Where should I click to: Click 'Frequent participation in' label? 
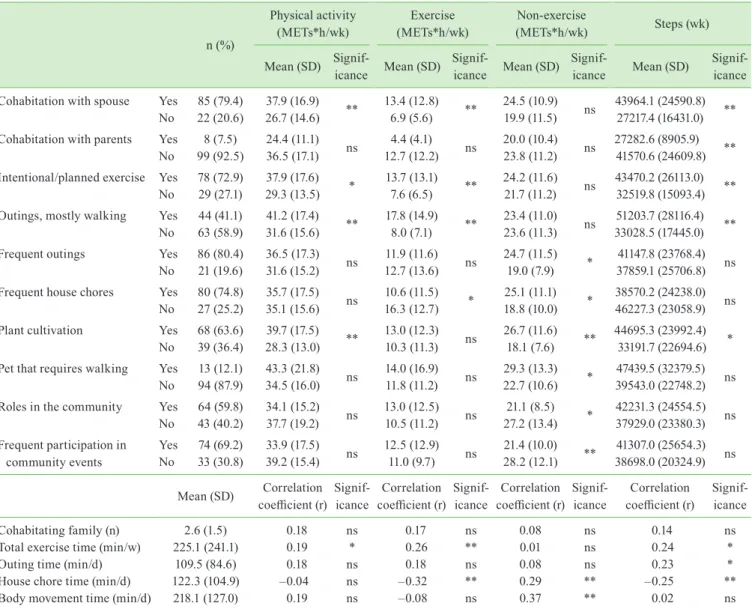[63, 445]
